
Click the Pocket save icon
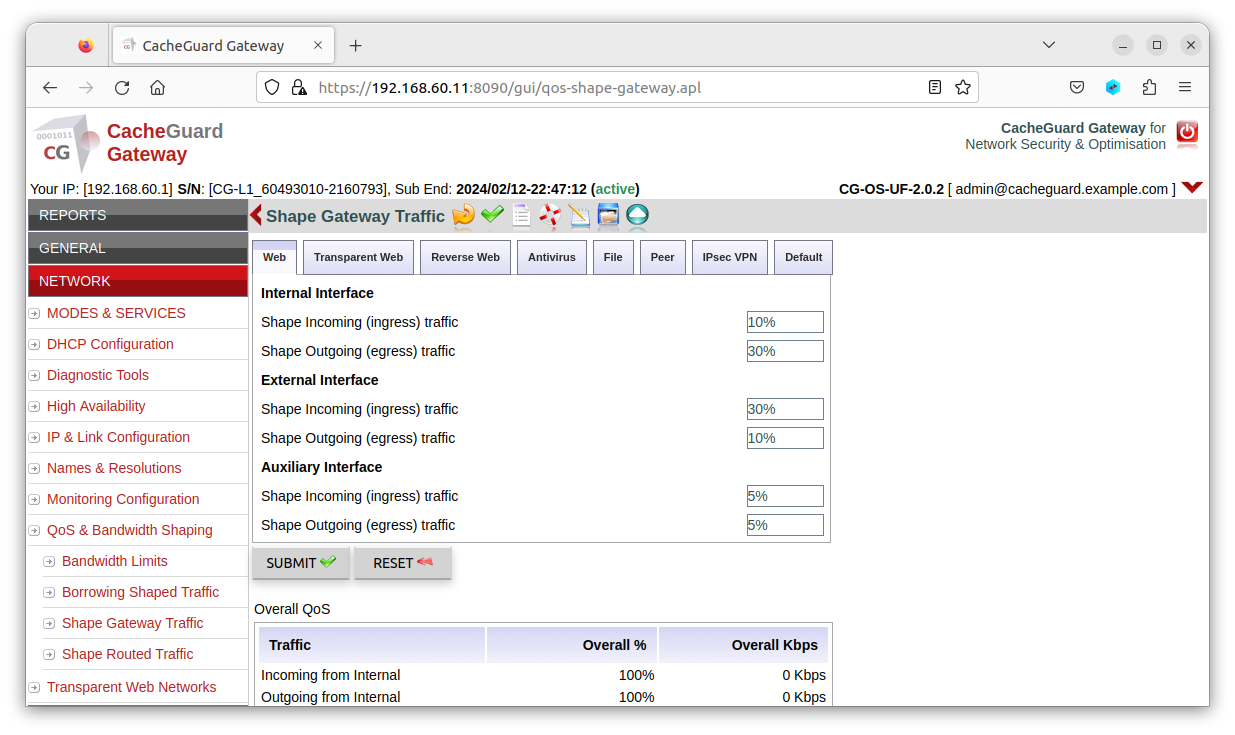pos(1077,87)
